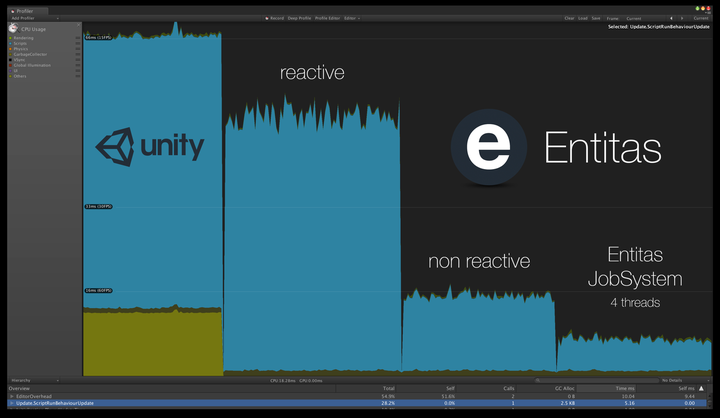Toggle Rendering category color square
The image size is (720, 418).
pos(11,38)
